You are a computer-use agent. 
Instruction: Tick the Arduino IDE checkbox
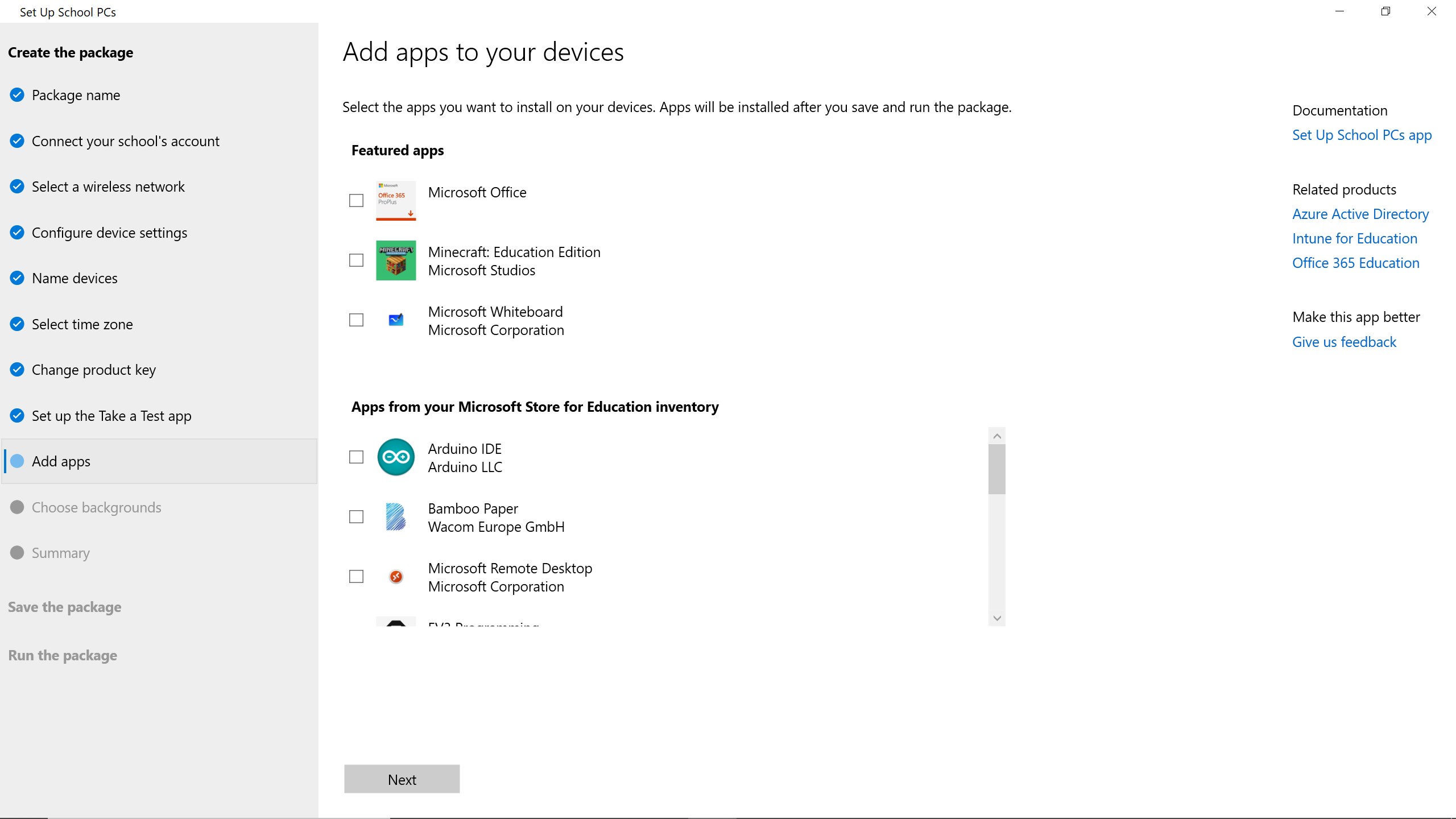coord(356,457)
